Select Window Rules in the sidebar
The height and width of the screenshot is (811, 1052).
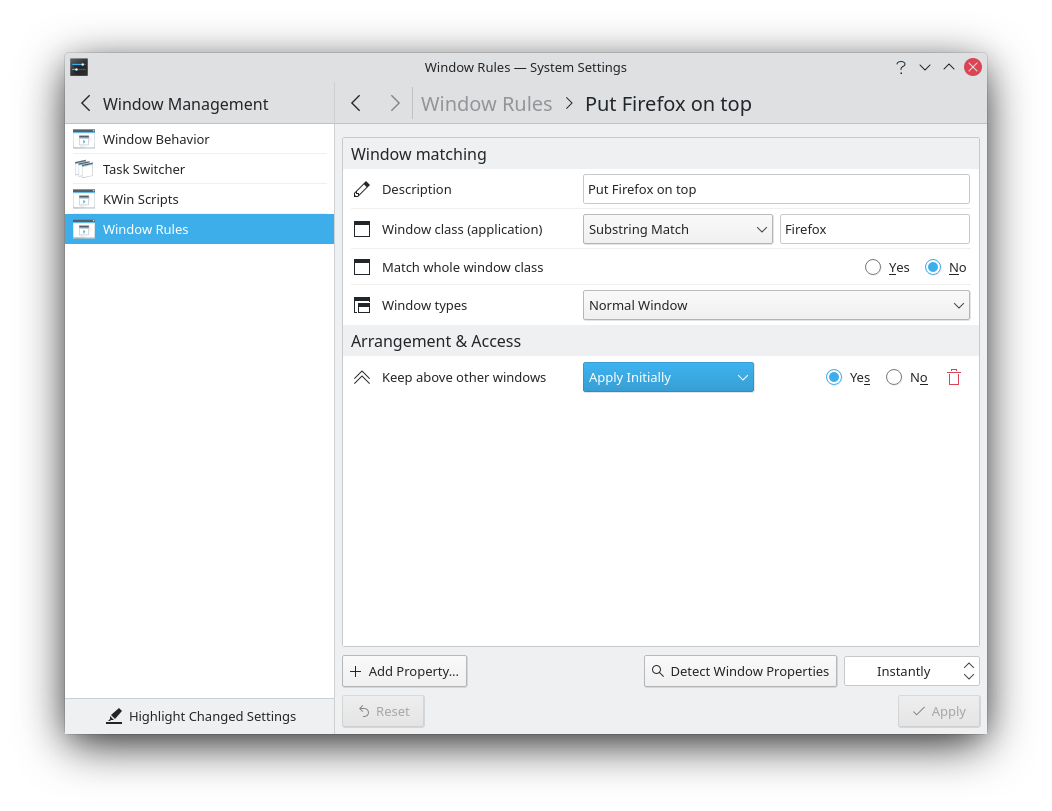pos(199,229)
